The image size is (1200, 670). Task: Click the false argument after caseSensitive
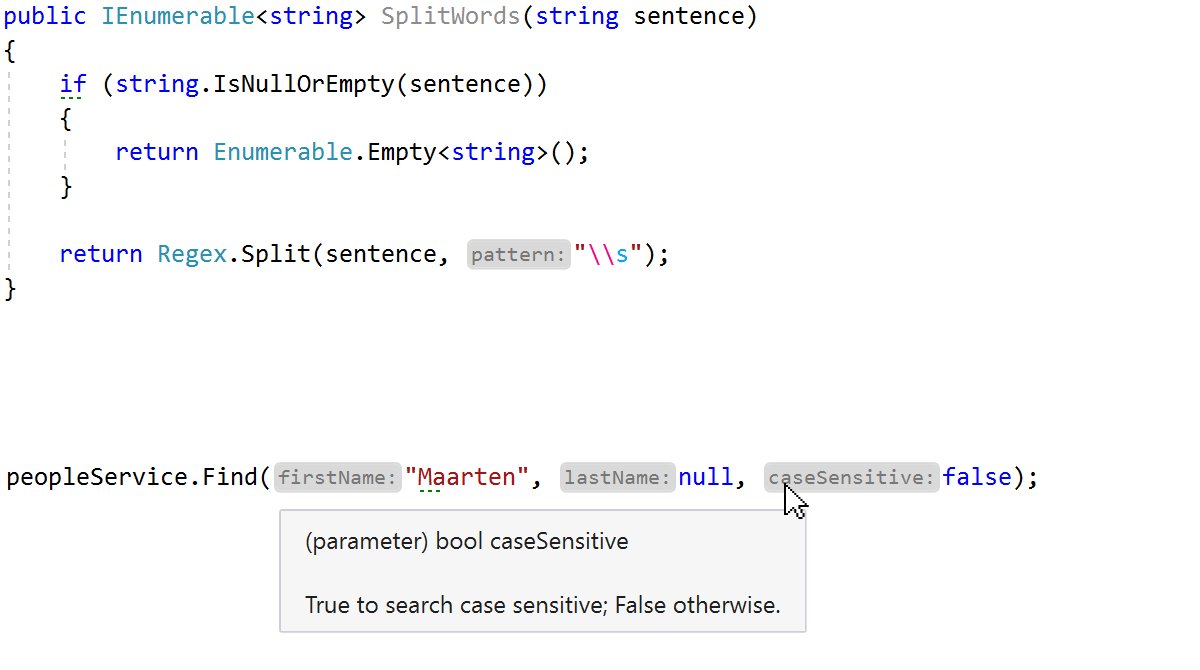[x=977, y=477]
